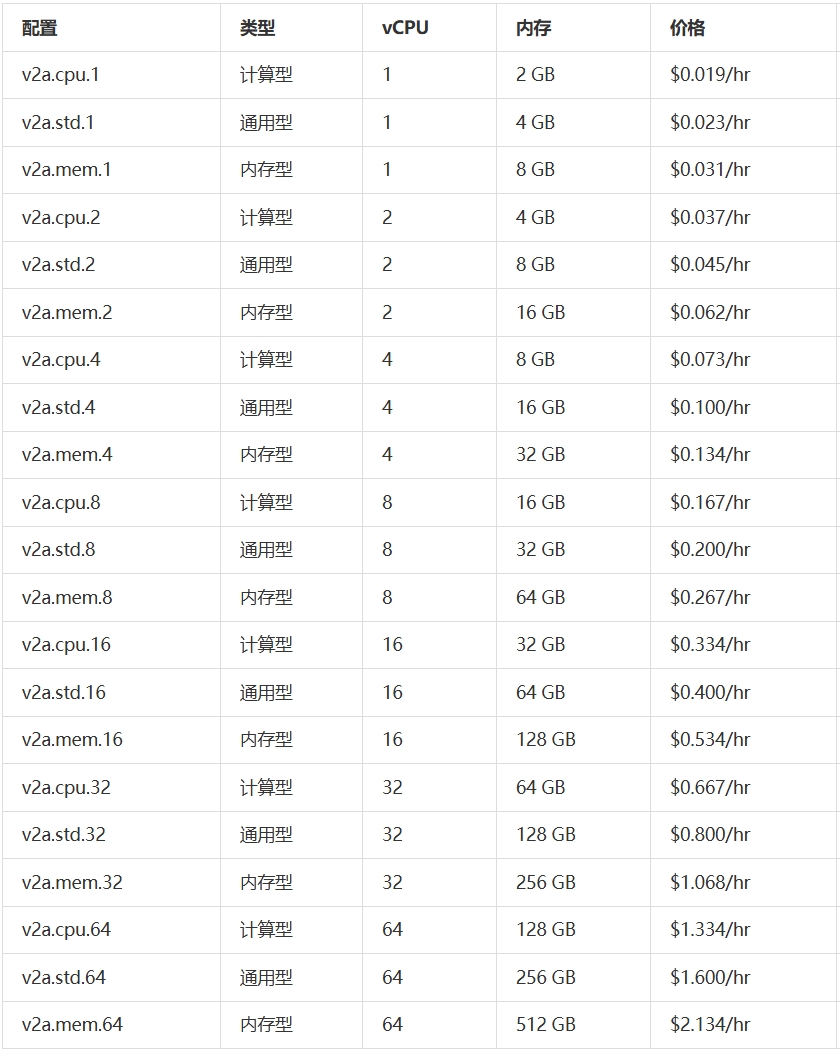Screen dimensions: 840x1053
Task: Click the $0.267/hr price cell
Action: pyautogui.click(x=710, y=598)
